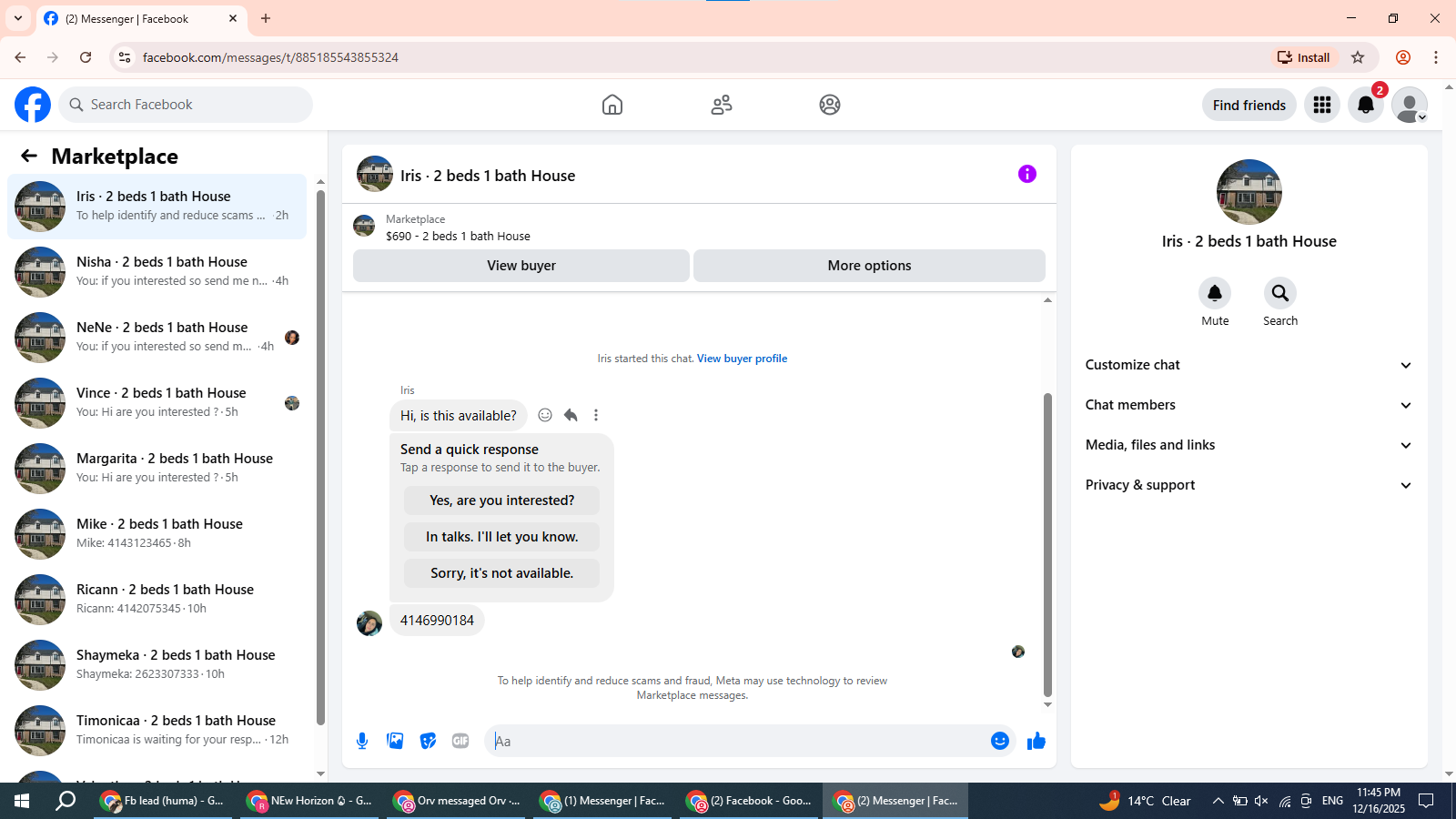Focus the Search Facebook field

click(x=186, y=105)
